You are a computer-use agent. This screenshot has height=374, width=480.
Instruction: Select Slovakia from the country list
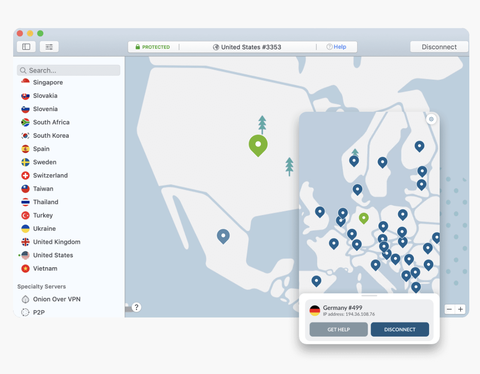tap(45, 96)
